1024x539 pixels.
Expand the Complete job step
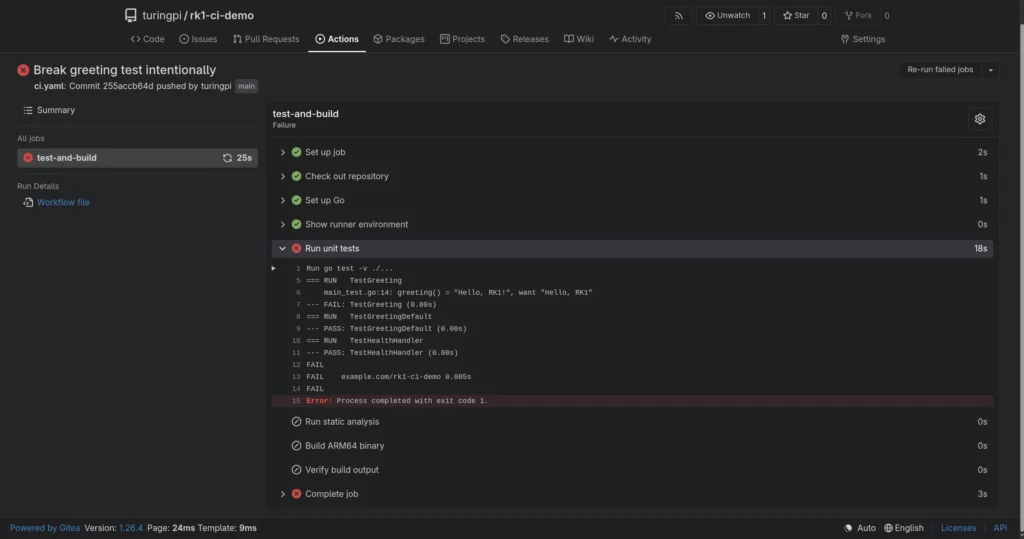[283, 495]
